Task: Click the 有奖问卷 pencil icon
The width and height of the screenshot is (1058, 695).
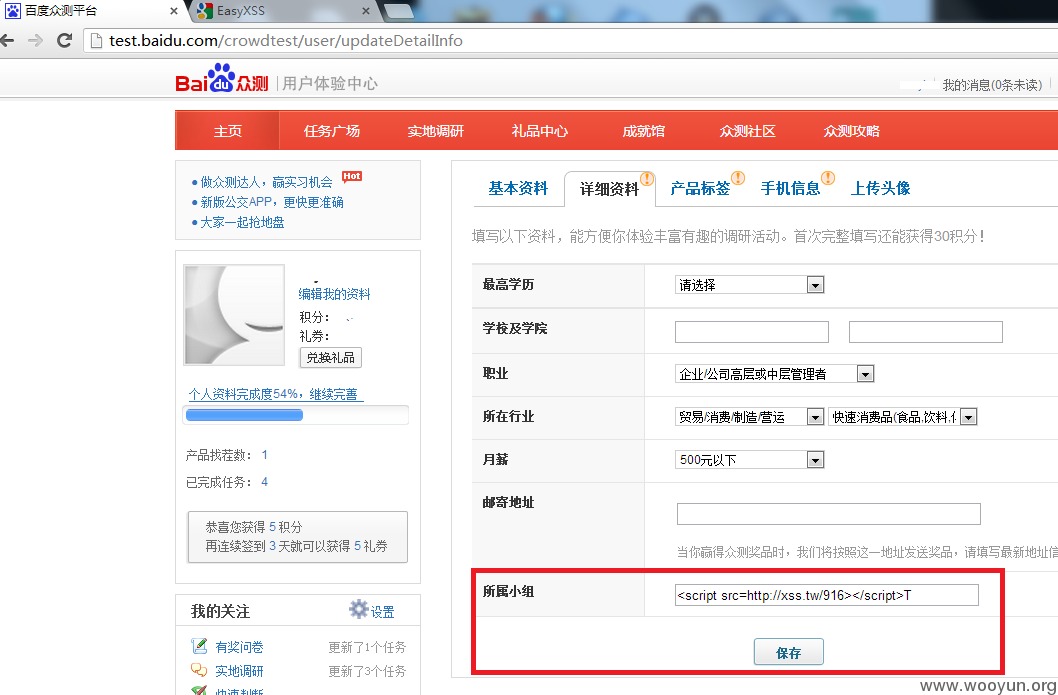Action: [199, 646]
